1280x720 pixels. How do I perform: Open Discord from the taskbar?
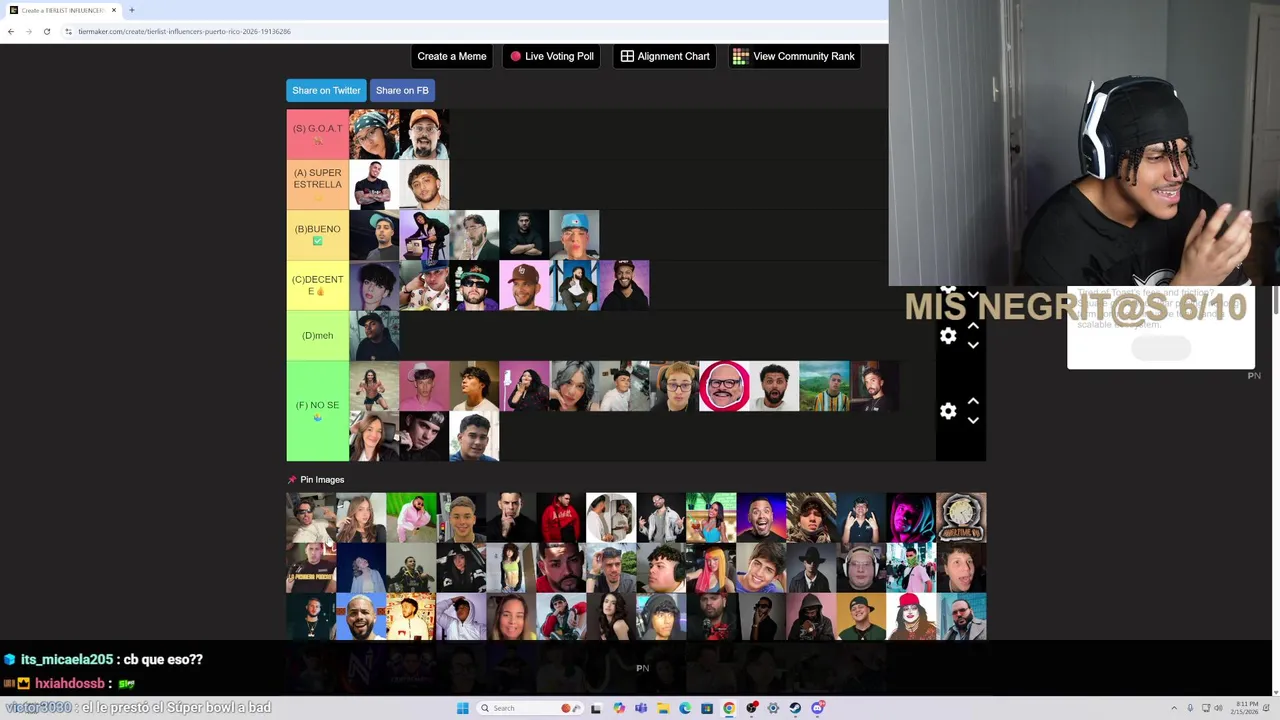click(817, 708)
